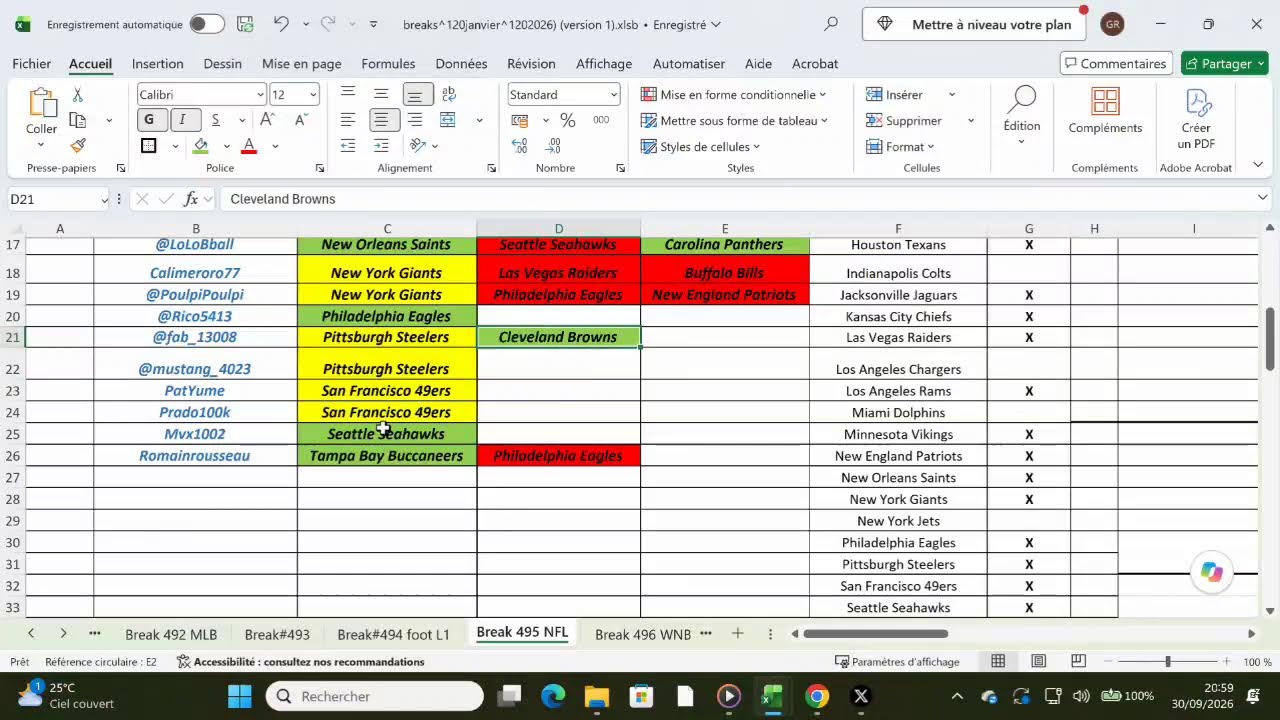The height and width of the screenshot is (720, 1280).
Task: Open the Insérer dropdown arrow
Action: [952, 95]
